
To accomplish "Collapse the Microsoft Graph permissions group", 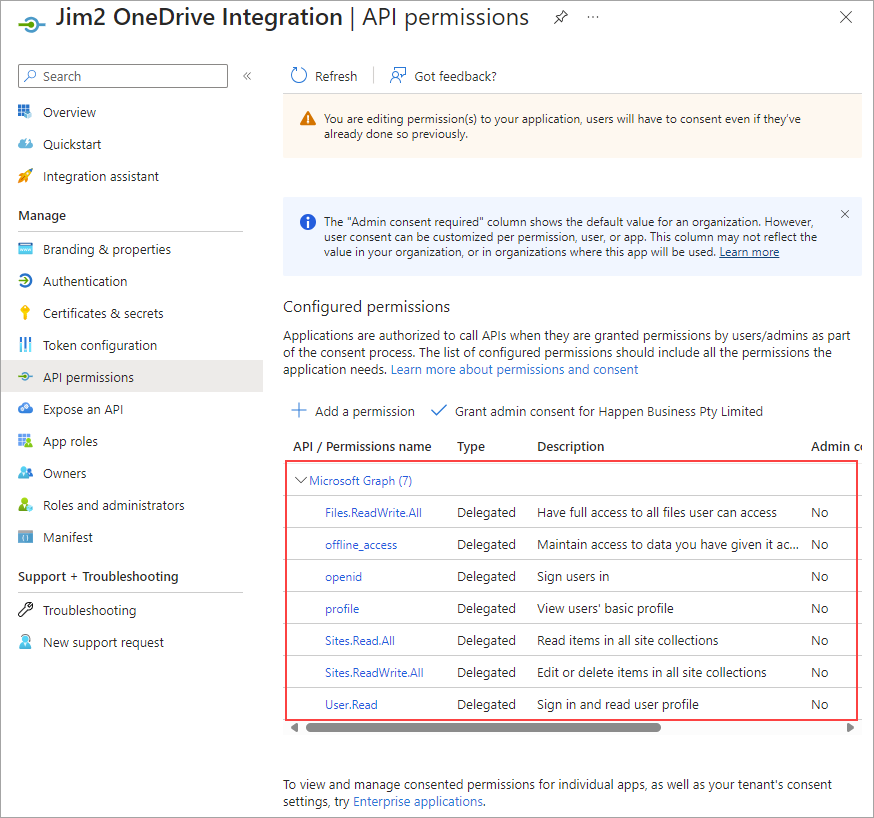I will tap(301, 480).
